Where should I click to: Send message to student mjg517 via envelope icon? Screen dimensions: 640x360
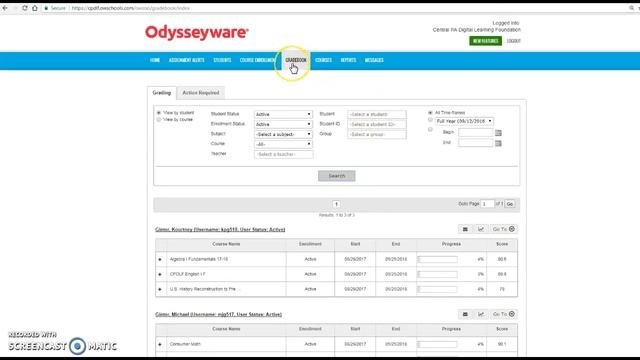[x=465, y=314]
